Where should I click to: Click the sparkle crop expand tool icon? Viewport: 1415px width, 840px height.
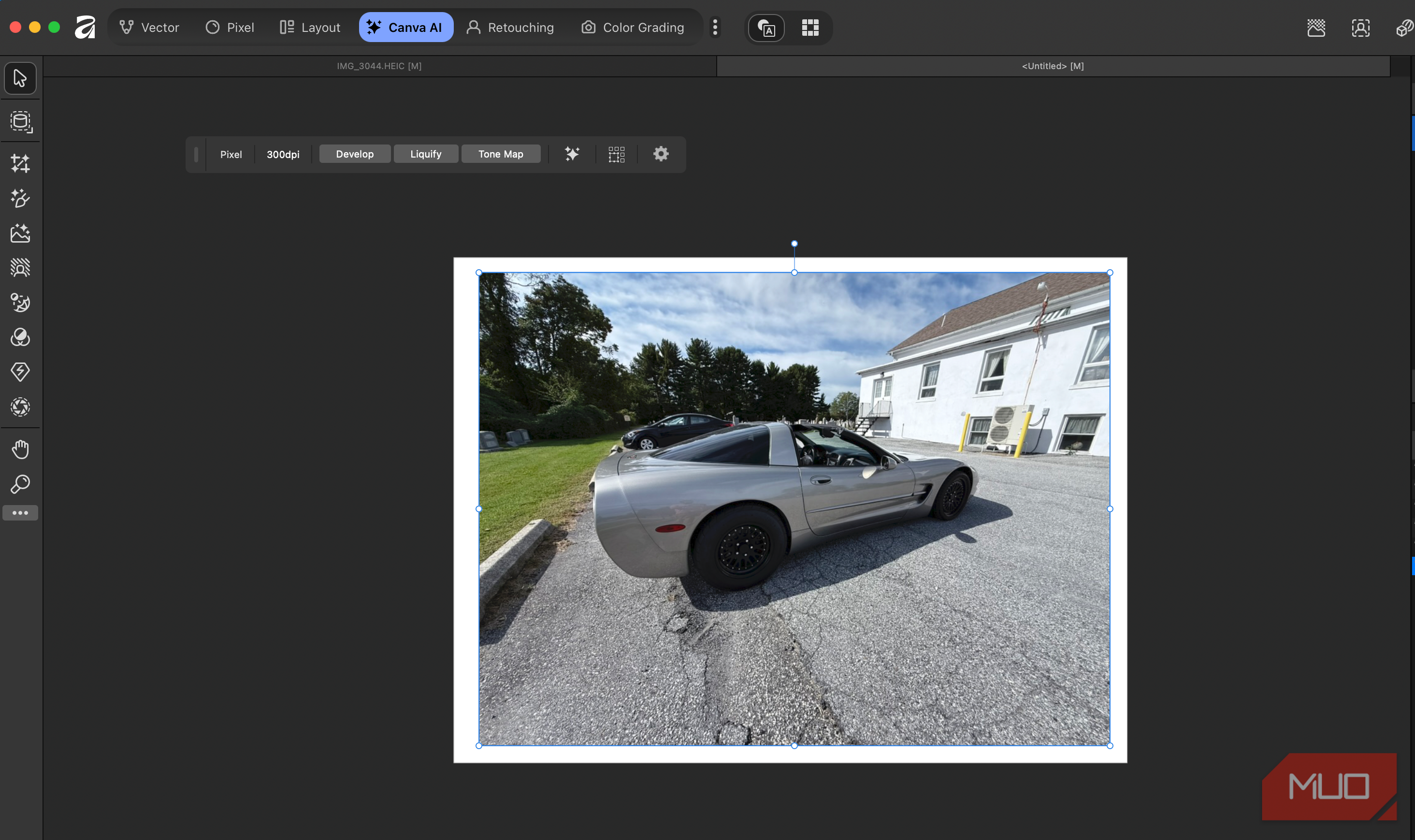click(20, 163)
